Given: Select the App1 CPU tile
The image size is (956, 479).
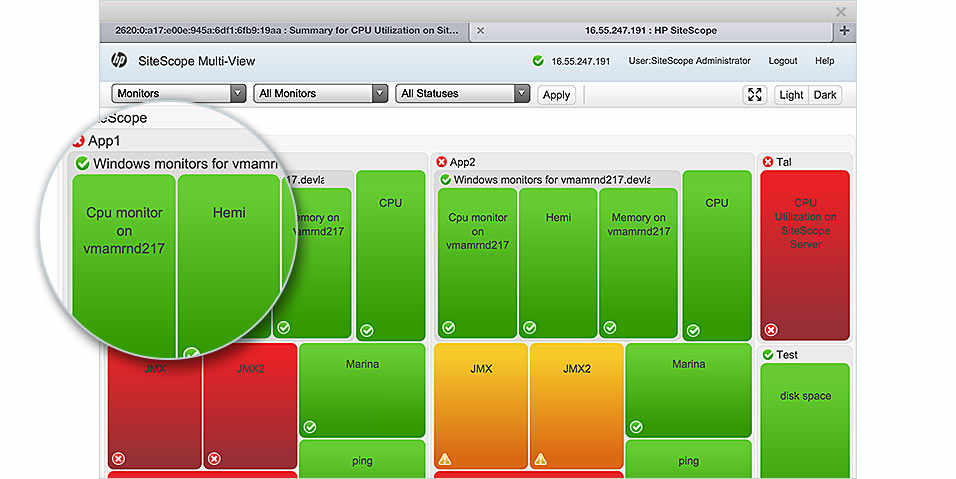Looking at the screenshot, I should pyautogui.click(x=390, y=255).
